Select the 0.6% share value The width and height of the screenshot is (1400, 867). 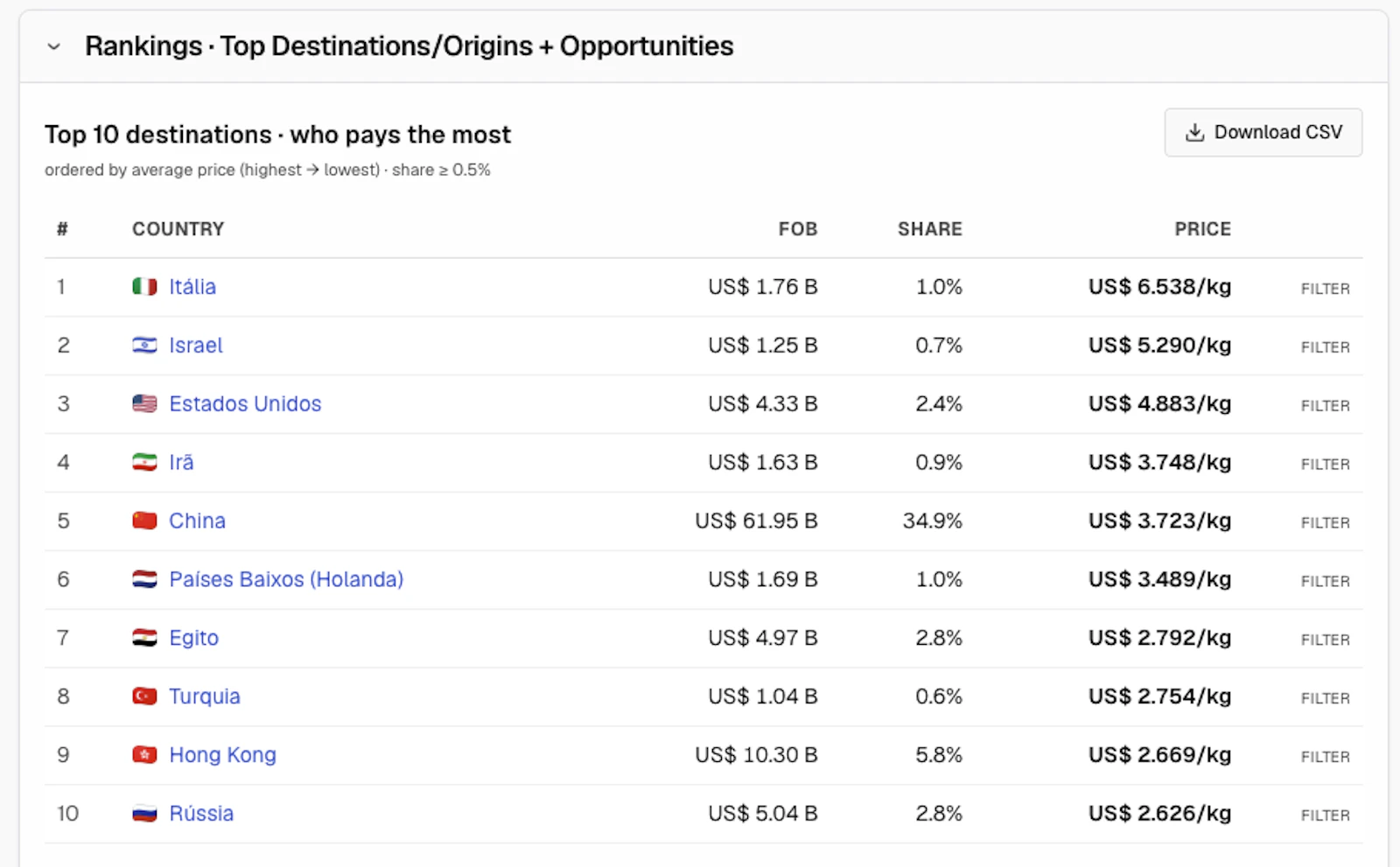pyautogui.click(x=939, y=696)
